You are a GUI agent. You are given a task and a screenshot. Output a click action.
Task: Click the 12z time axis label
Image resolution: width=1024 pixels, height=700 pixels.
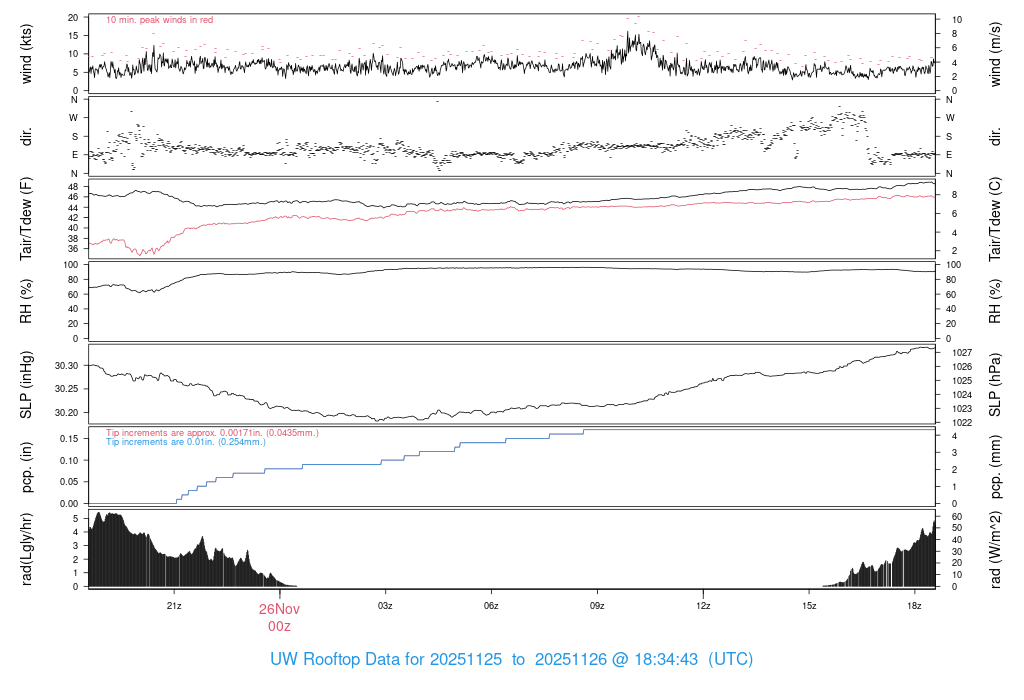coord(703,606)
